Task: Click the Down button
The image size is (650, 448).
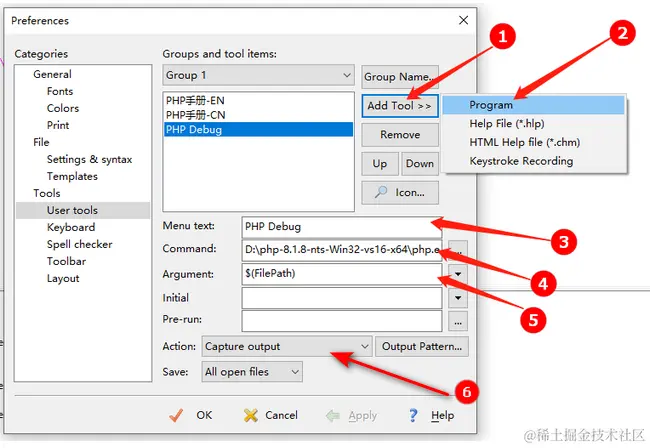Action: [x=420, y=164]
